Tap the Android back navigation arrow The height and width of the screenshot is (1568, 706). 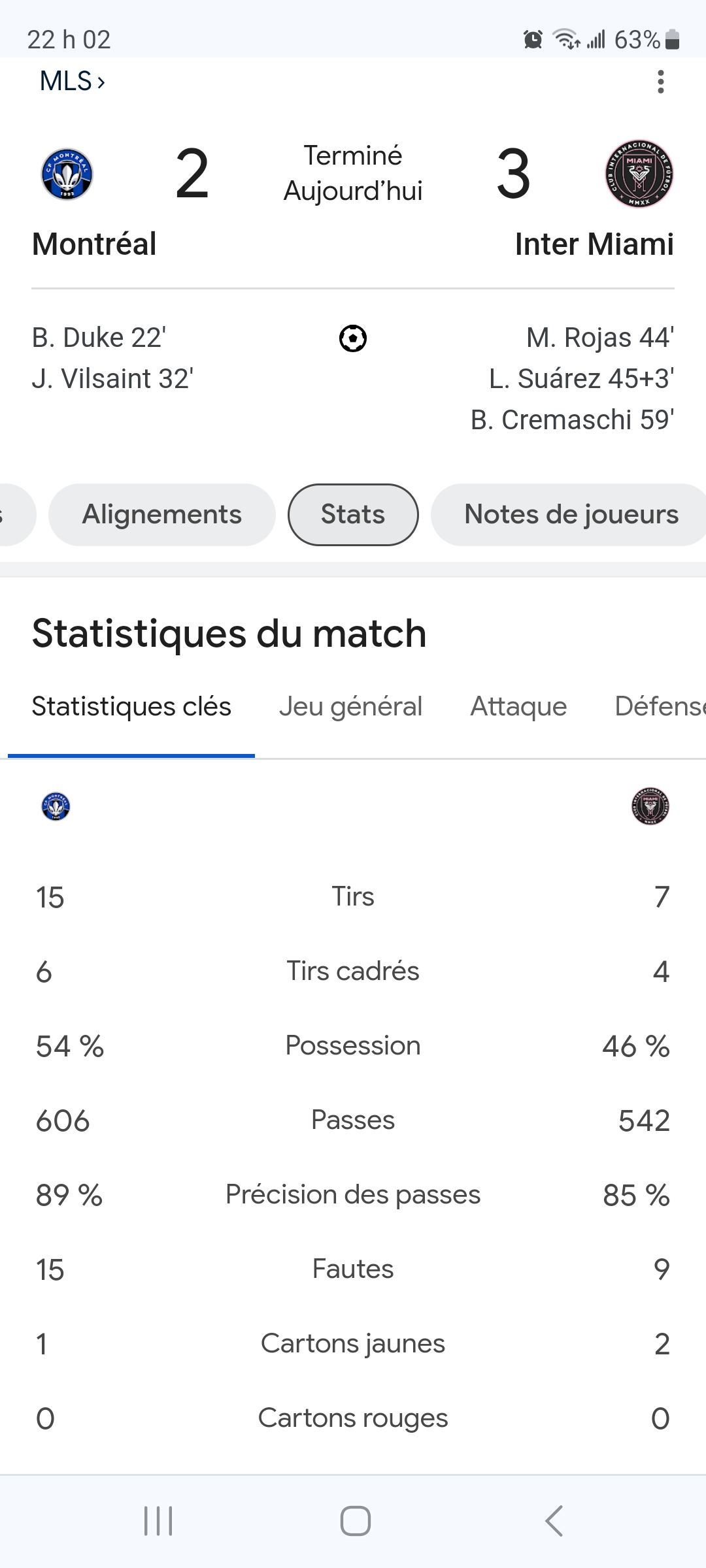coord(554,1521)
